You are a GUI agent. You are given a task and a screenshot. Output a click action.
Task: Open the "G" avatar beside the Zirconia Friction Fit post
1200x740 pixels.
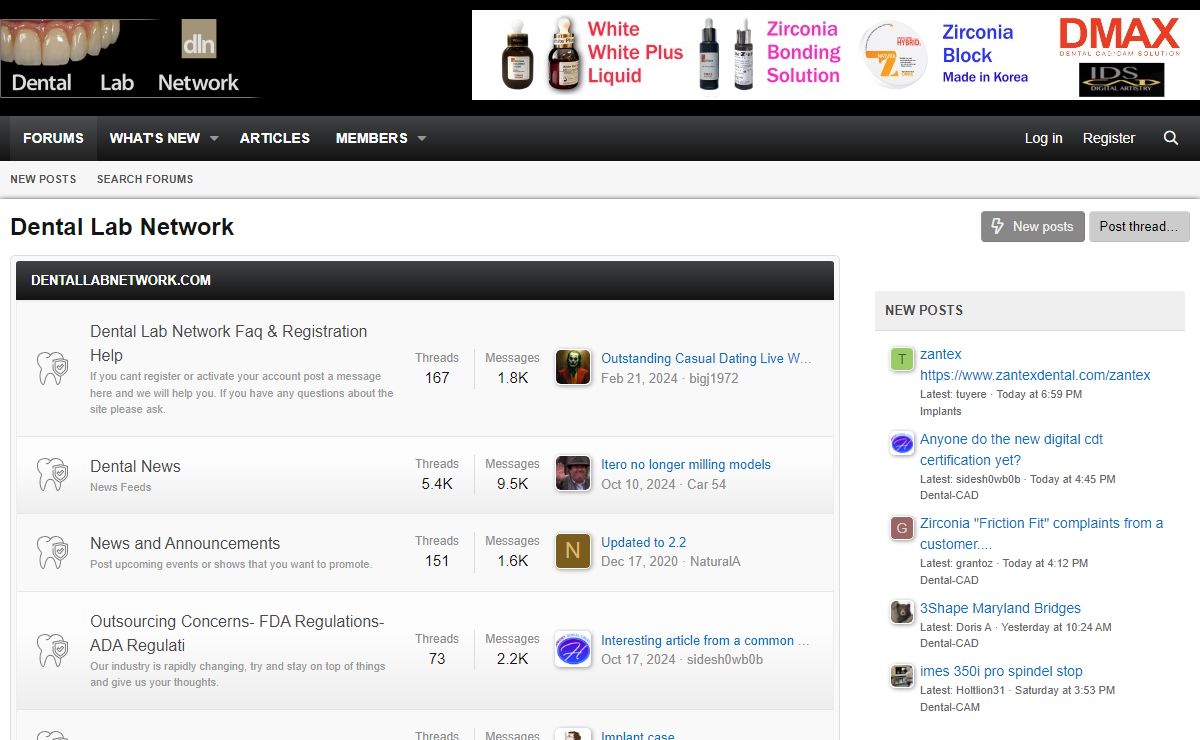[x=902, y=528]
